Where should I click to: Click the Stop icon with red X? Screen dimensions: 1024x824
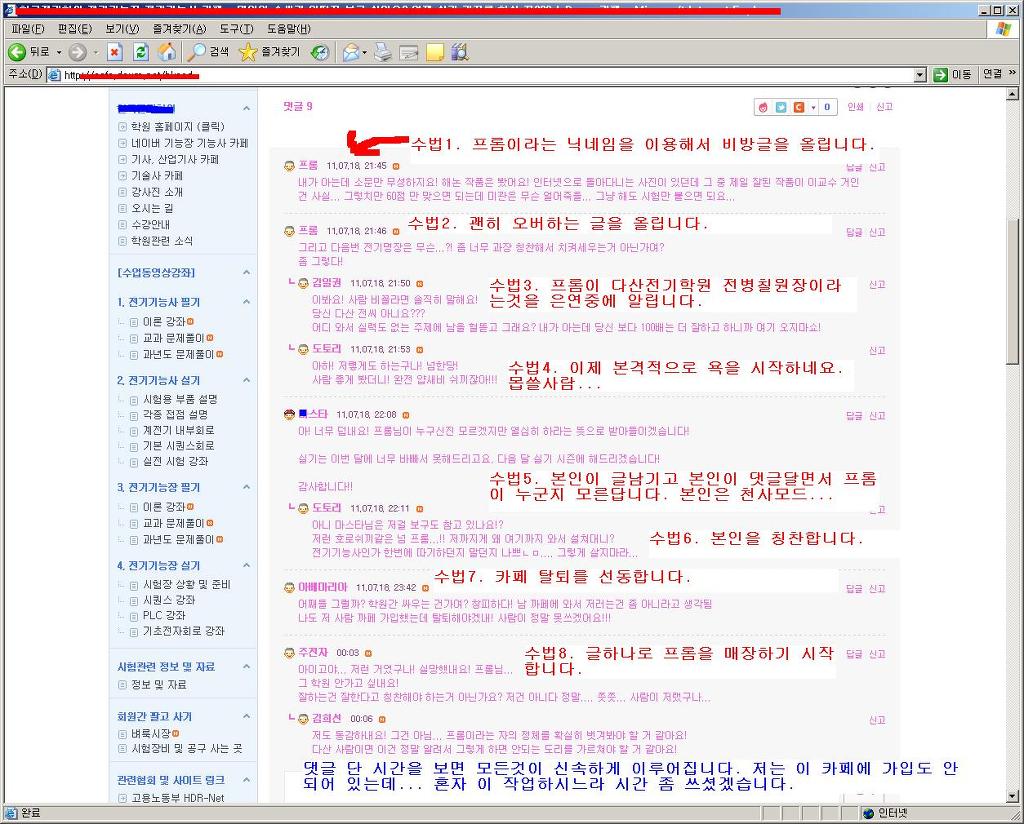click(x=115, y=52)
